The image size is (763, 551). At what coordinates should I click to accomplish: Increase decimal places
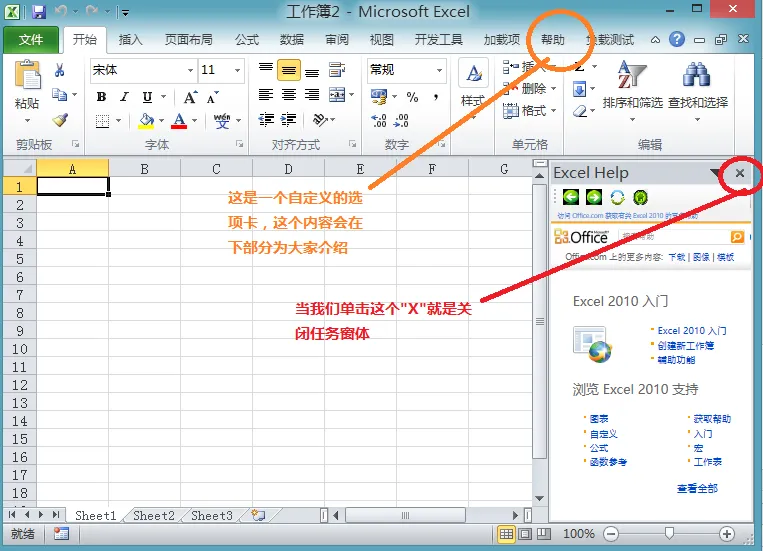(379, 120)
